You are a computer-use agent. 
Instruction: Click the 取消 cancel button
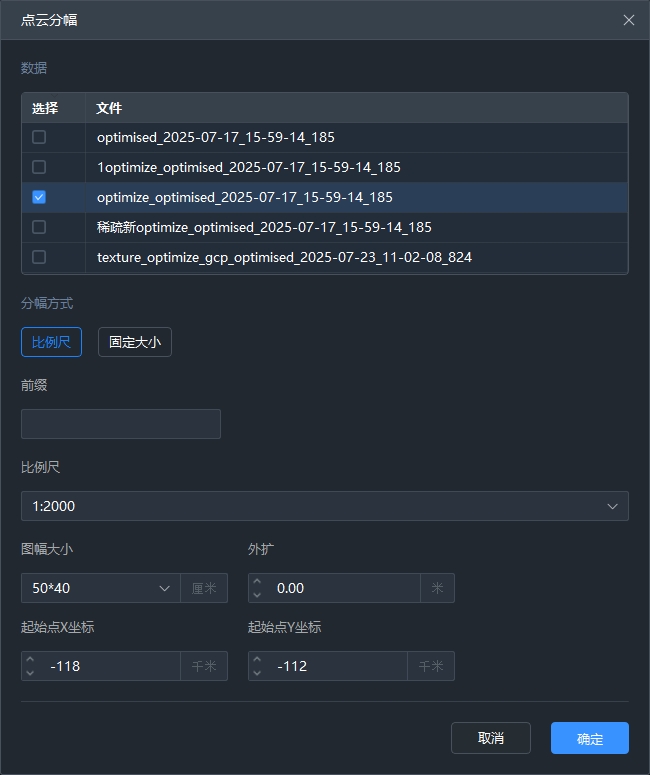coord(490,738)
